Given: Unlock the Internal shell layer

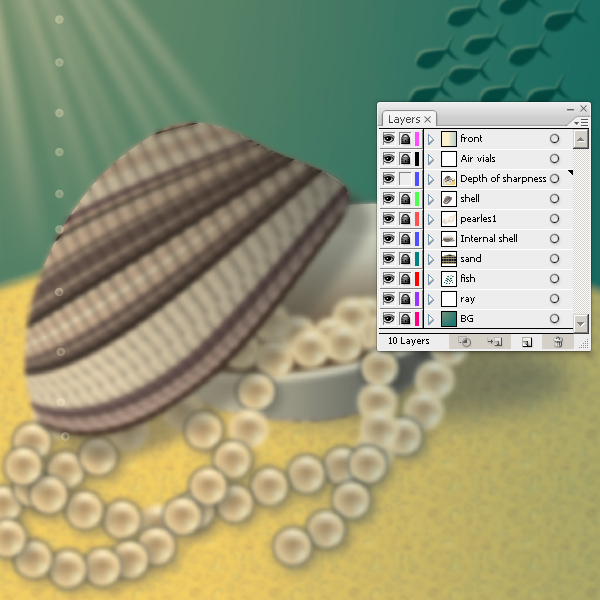Looking at the screenshot, I should coord(405,238).
